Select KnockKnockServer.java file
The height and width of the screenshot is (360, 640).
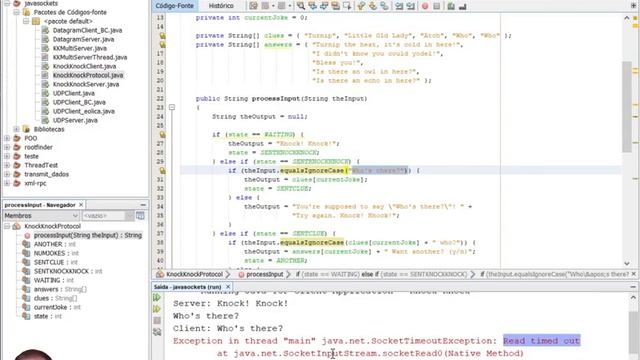[x=86, y=84]
